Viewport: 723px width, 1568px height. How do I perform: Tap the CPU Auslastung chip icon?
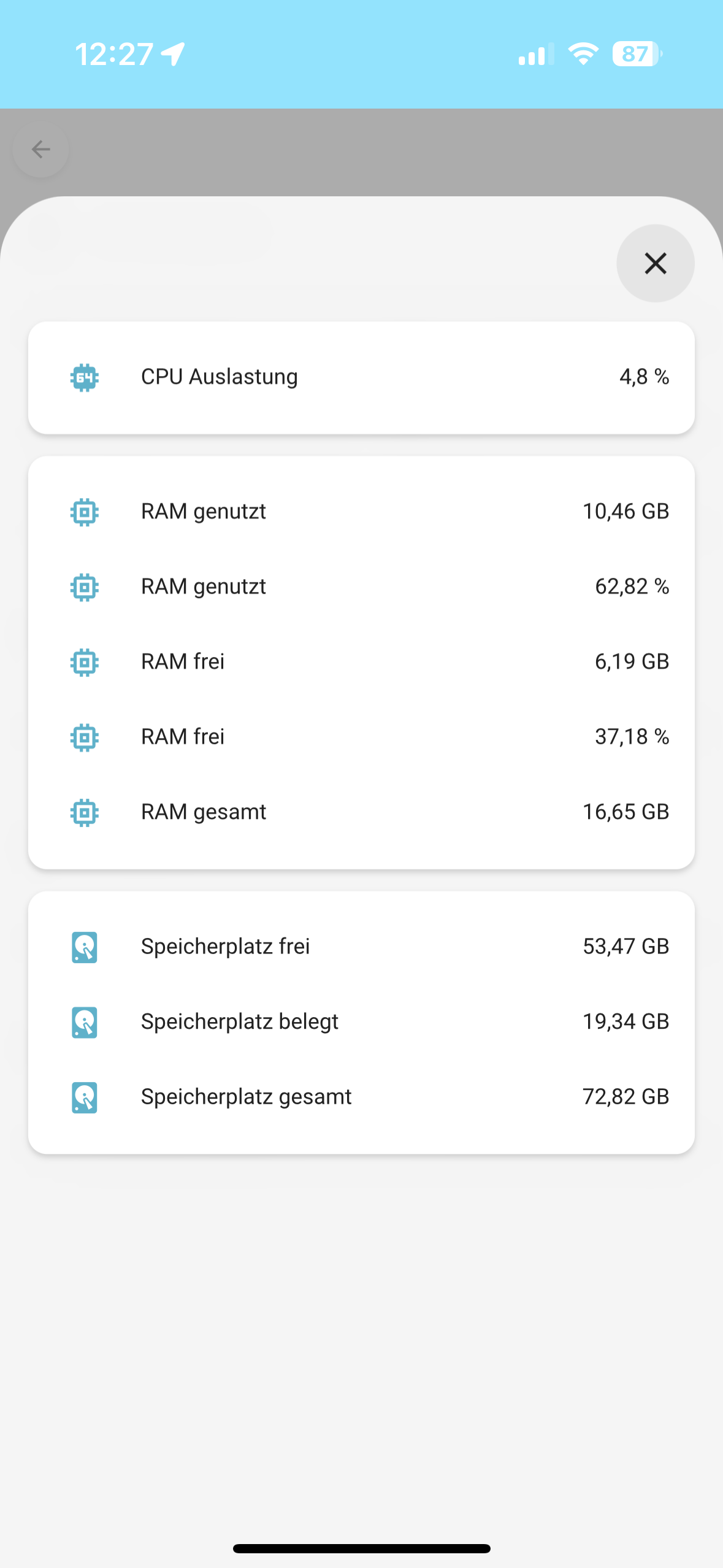click(85, 377)
